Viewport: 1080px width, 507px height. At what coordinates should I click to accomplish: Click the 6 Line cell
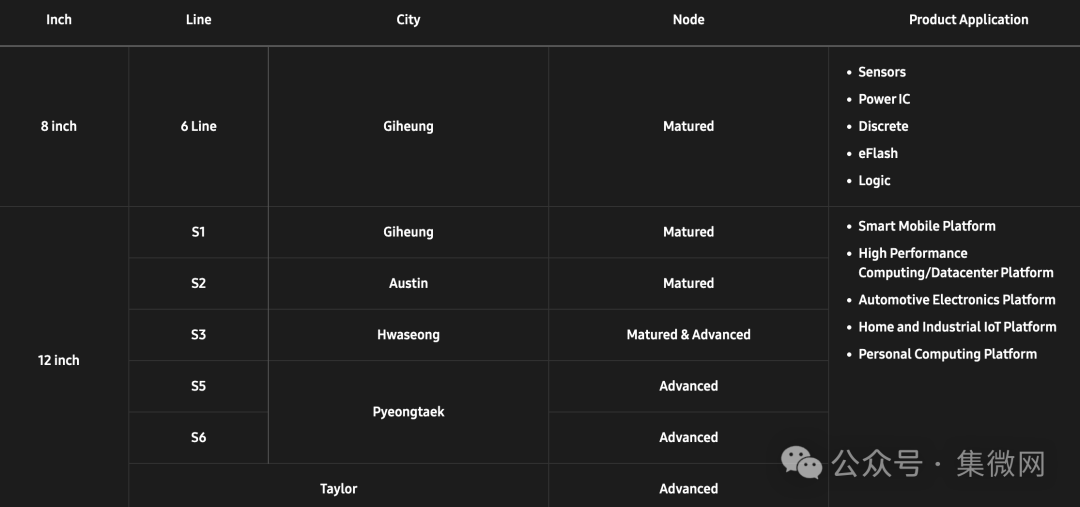click(198, 126)
